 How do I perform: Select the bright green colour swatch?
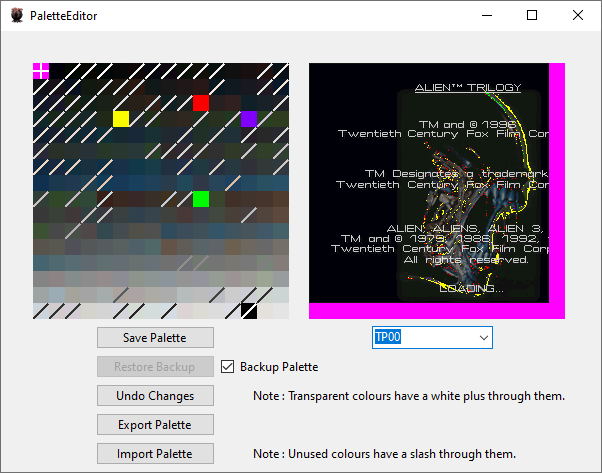pyautogui.click(x=201, y=199)
